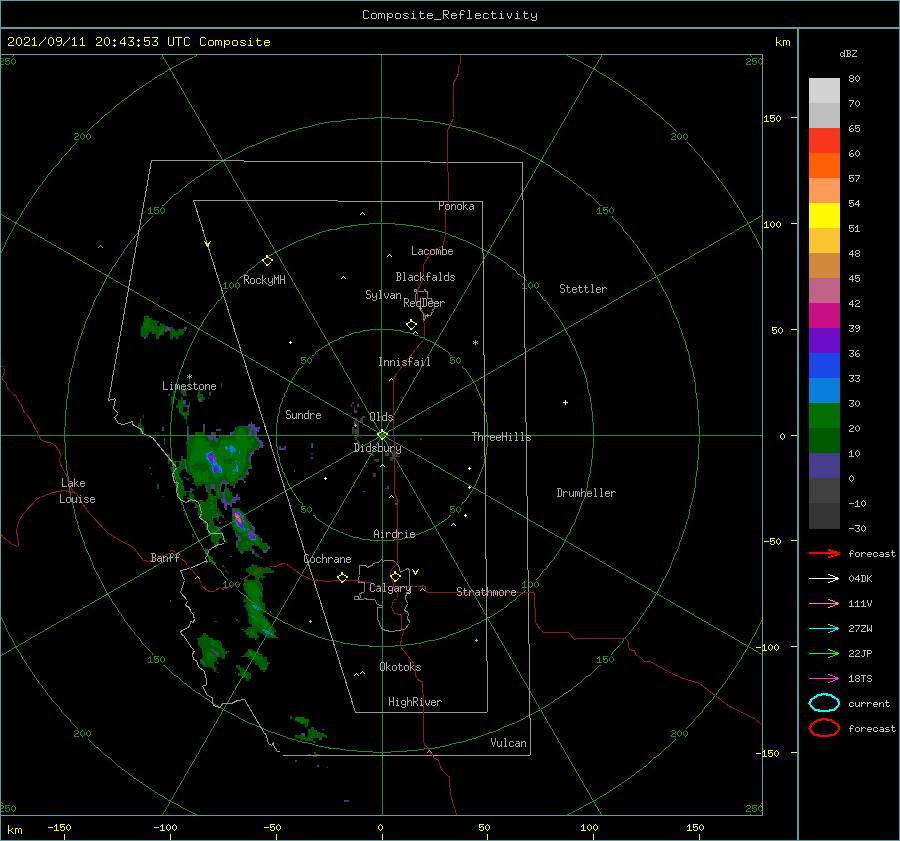This screenshot has width=900, height=841.
Task: Click the RockyMH label
Action: click(264, 280)
